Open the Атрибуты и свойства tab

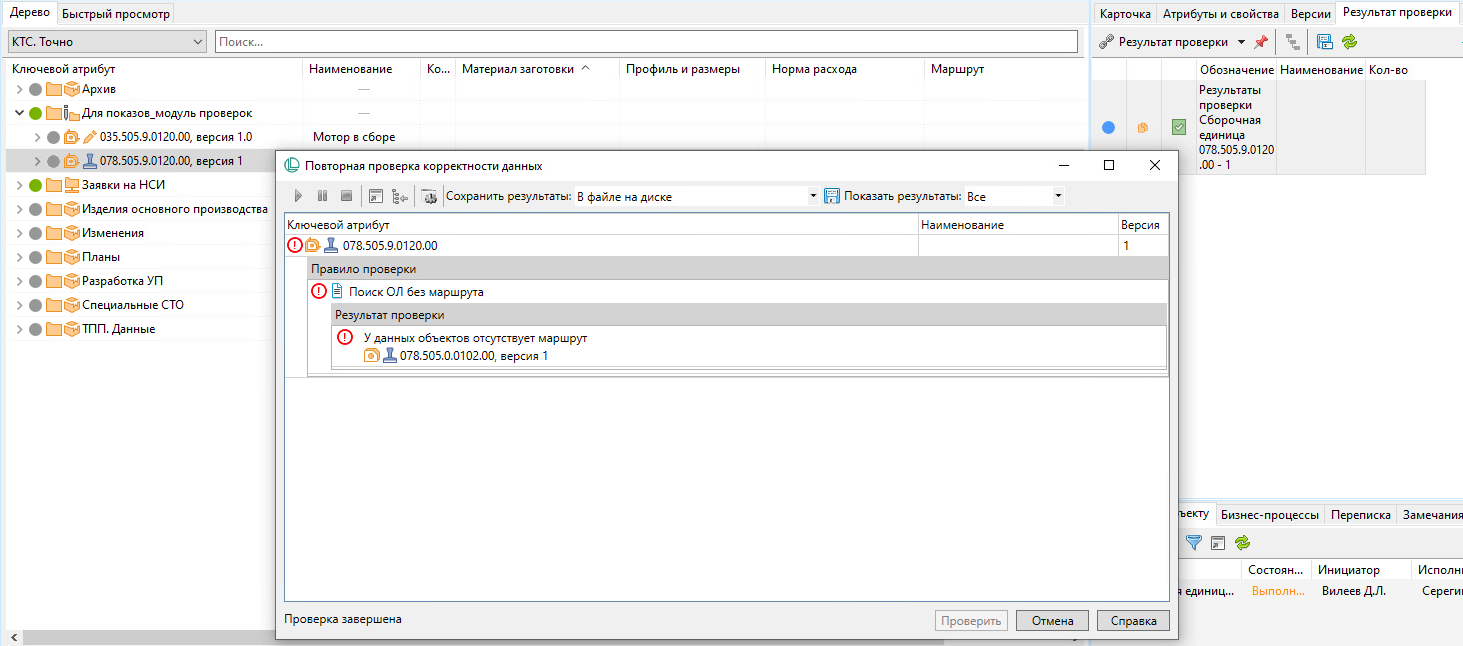(1220, 14)
